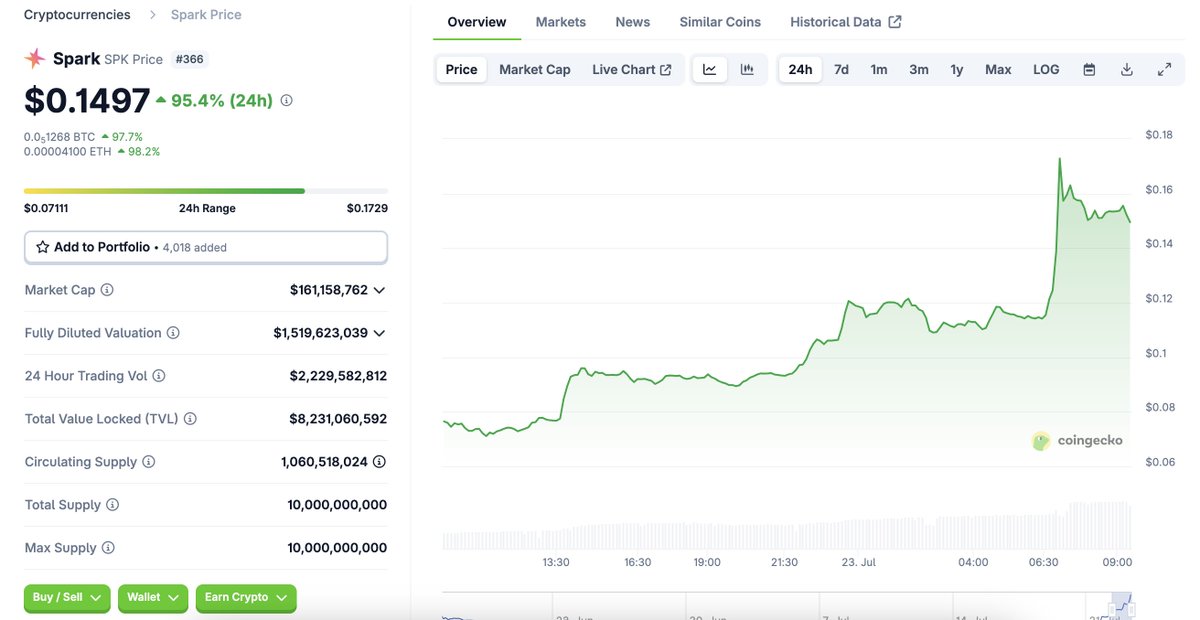Open the 24h change info icon
The height and width of the screenshot is (620, 1200).
click(x=287, y=101)
